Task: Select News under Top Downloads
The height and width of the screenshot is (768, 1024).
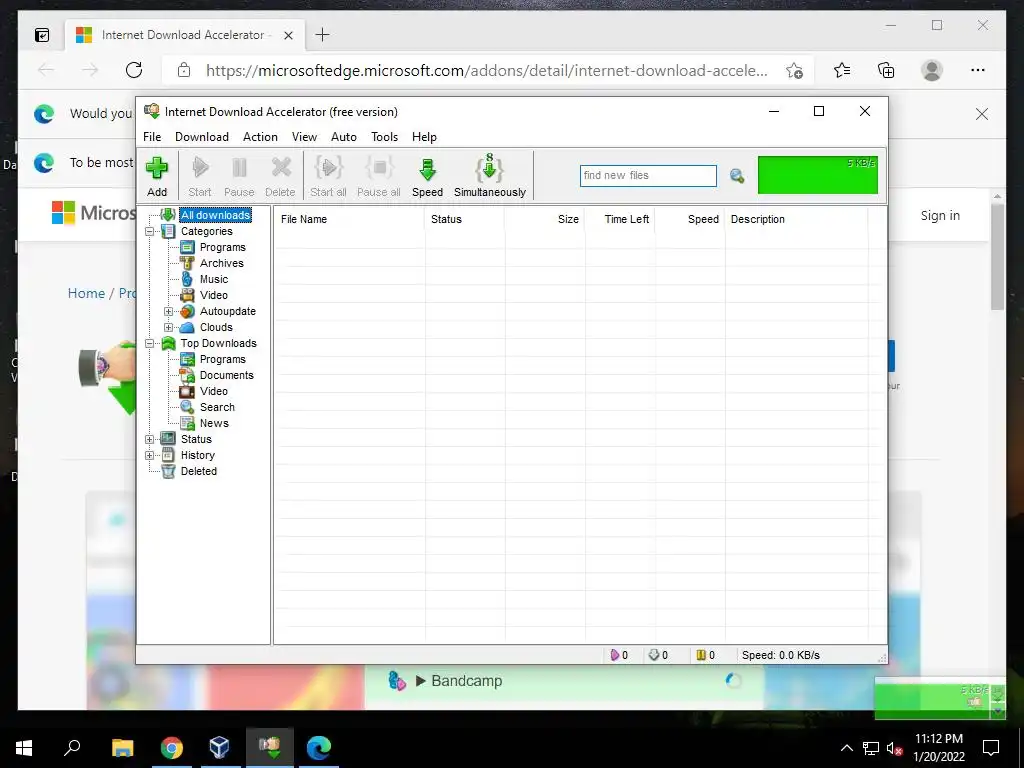Action: pos(214,423)
